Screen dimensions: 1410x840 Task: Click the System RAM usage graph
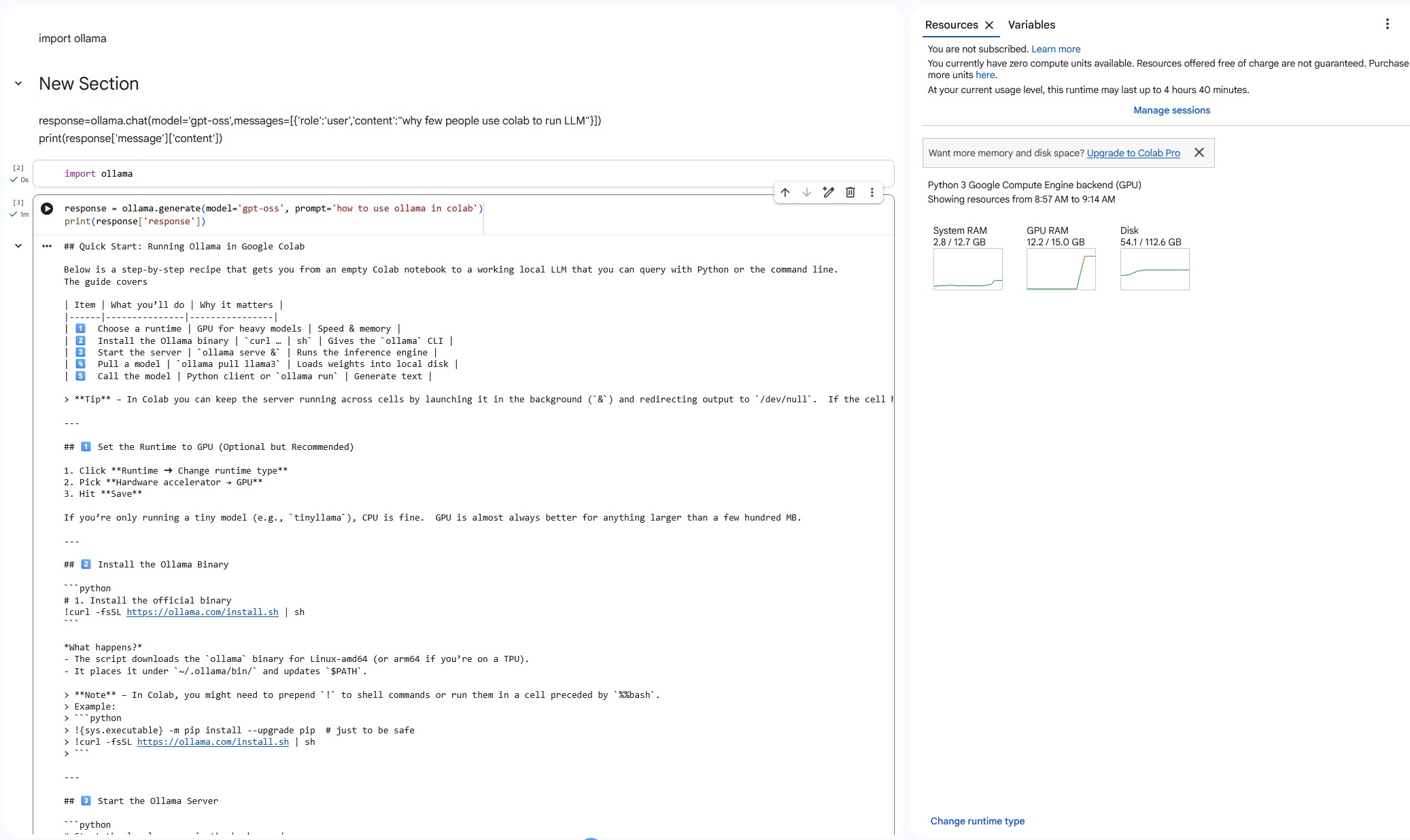tap(967, 269)
